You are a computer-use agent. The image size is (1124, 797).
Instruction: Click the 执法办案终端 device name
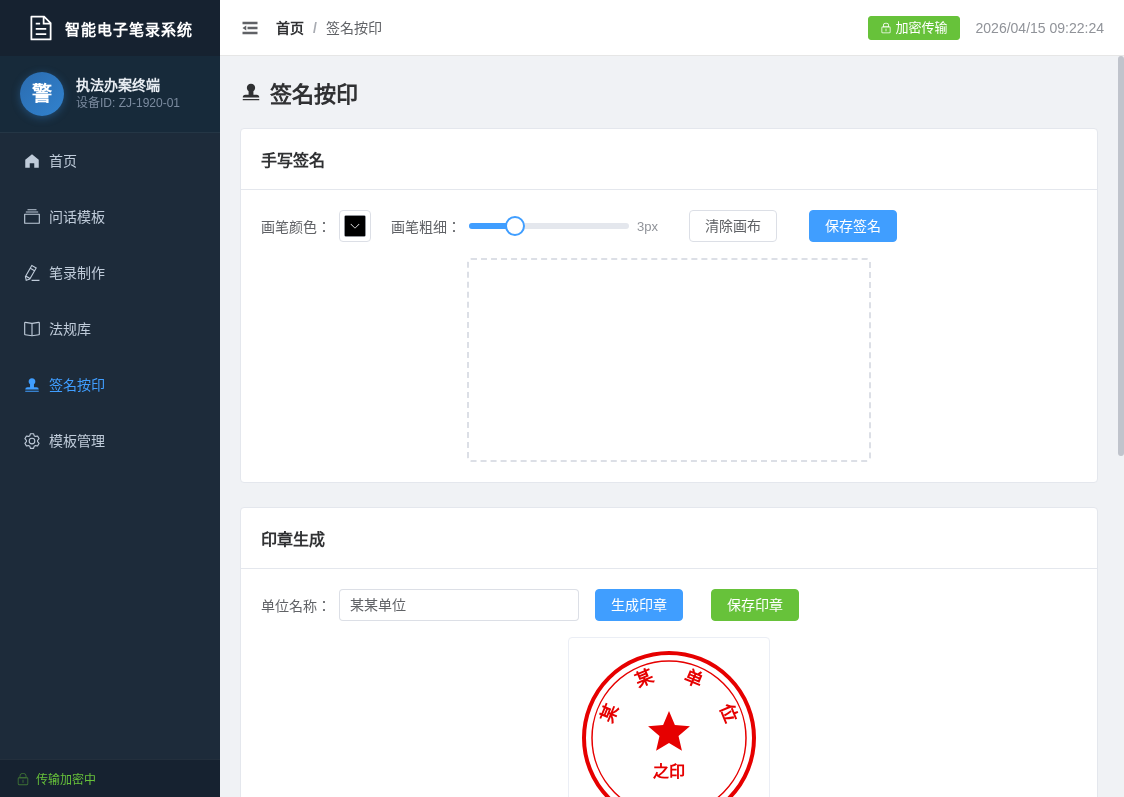tap(118, 85)
